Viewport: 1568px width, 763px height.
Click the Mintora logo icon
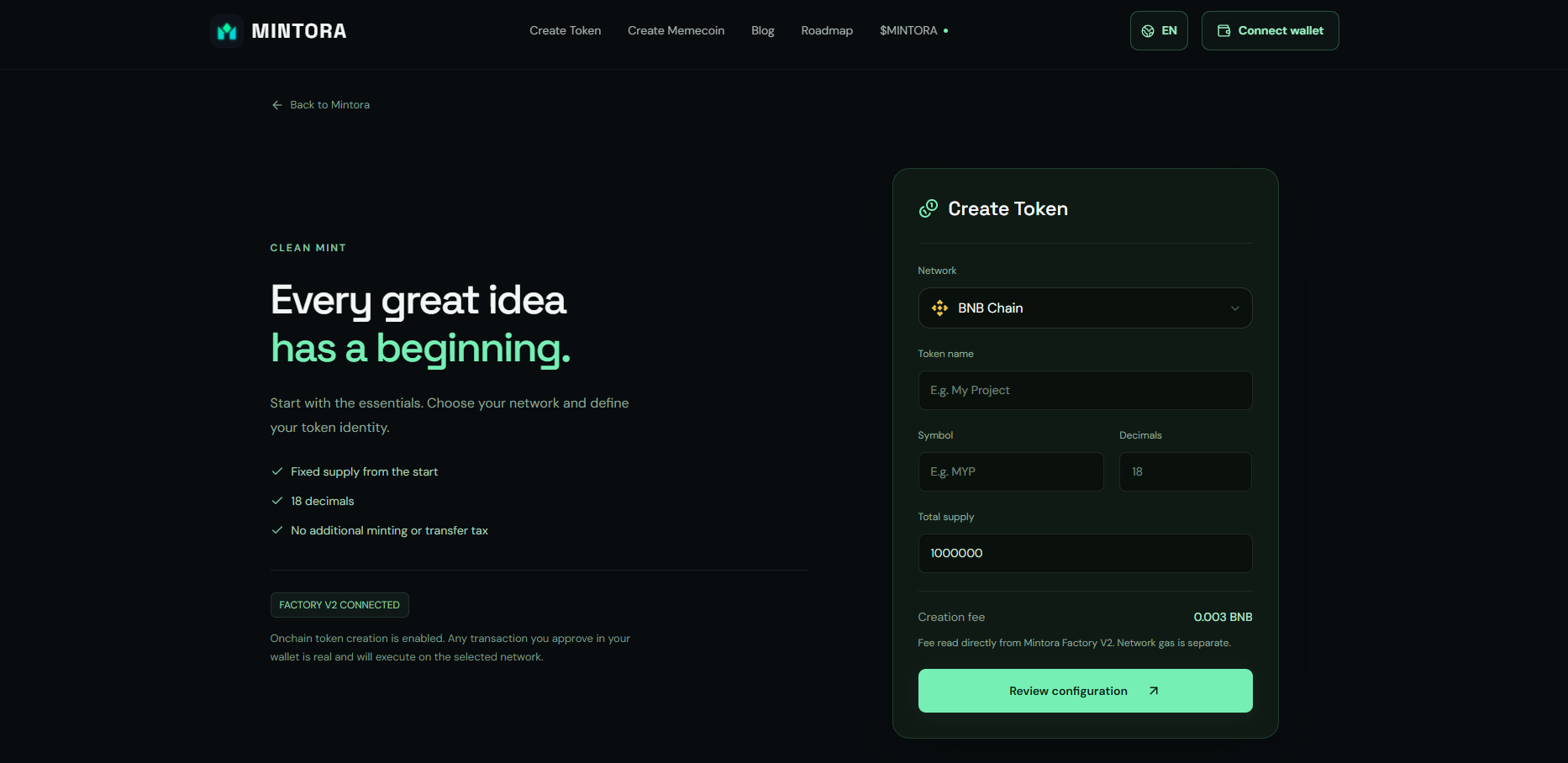227,31
